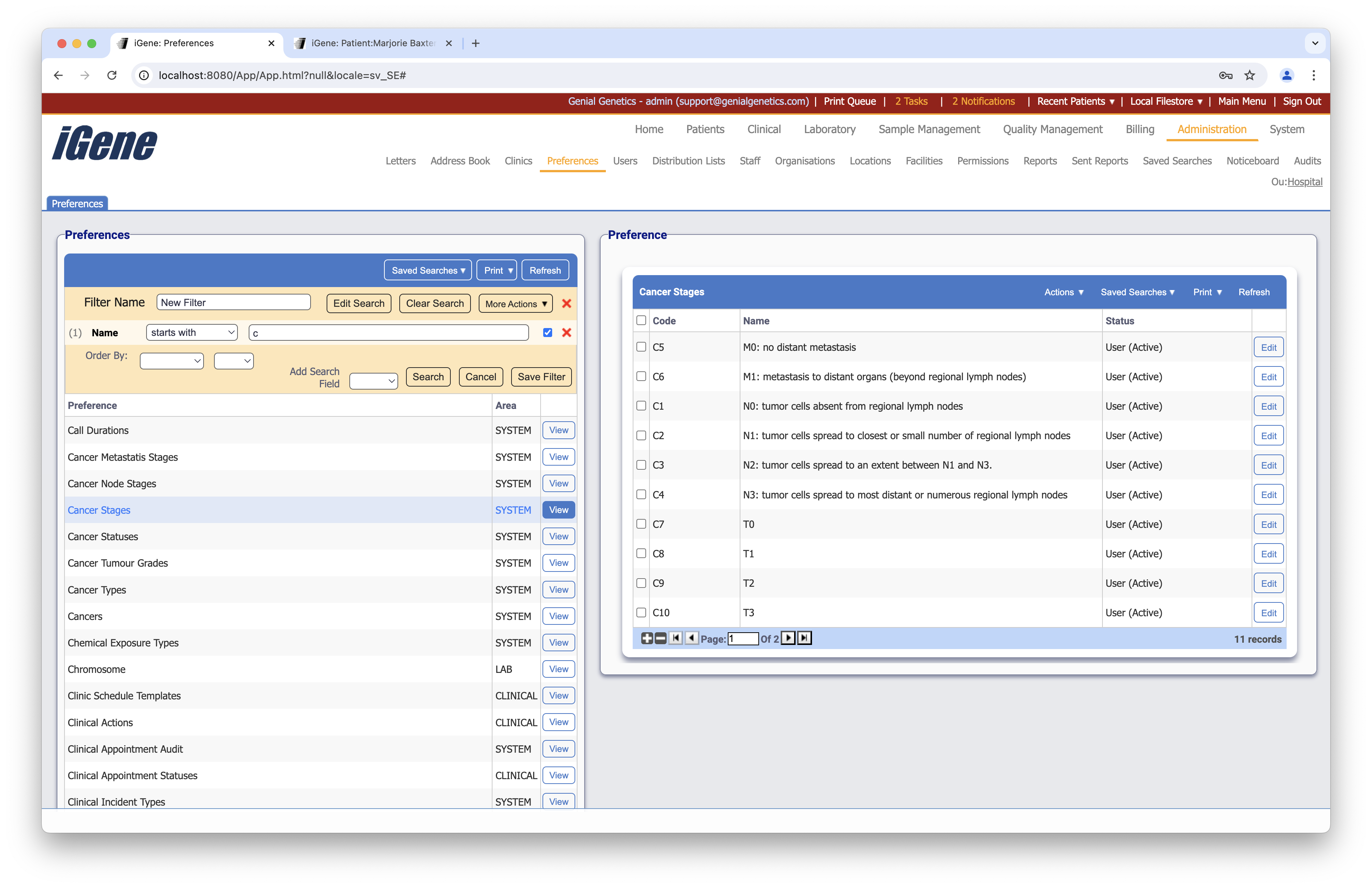
Task: Click the minus icon in Cancer Stages footer
Action: pyautogui.click(x=661, y=638)
